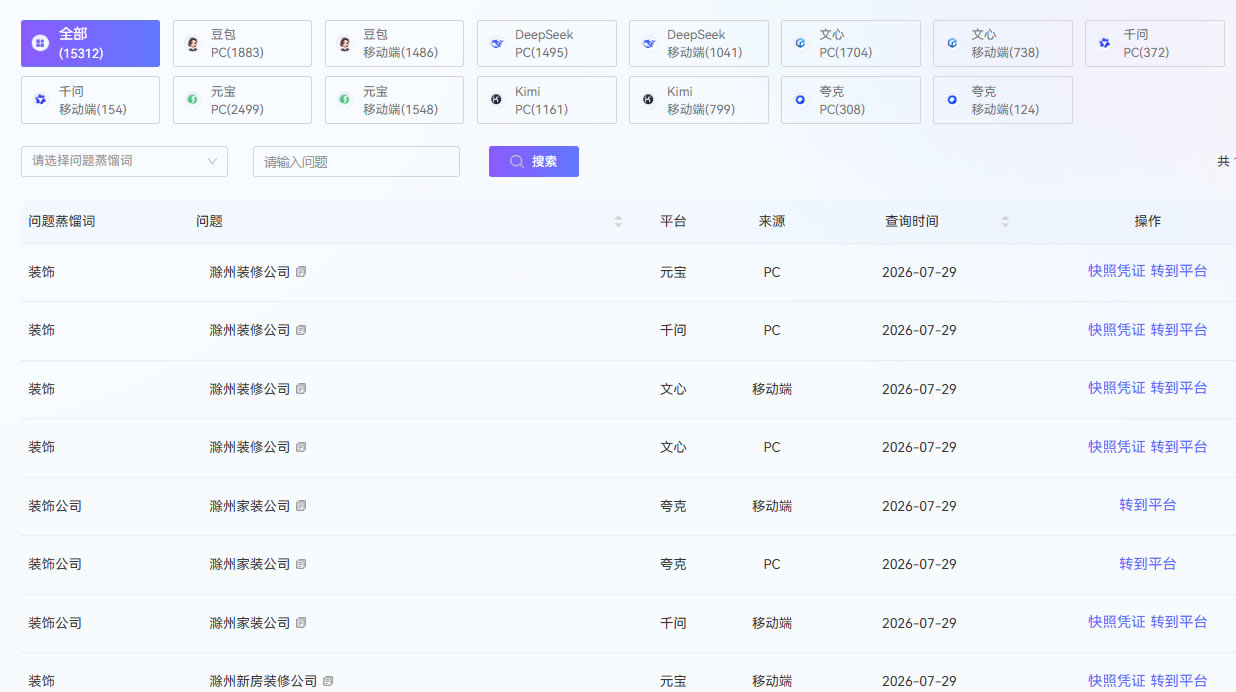Screen dimensions: 1236x692
Task: Click 转到平台 for 千问 移动端 row
Action: [1179, 622]
